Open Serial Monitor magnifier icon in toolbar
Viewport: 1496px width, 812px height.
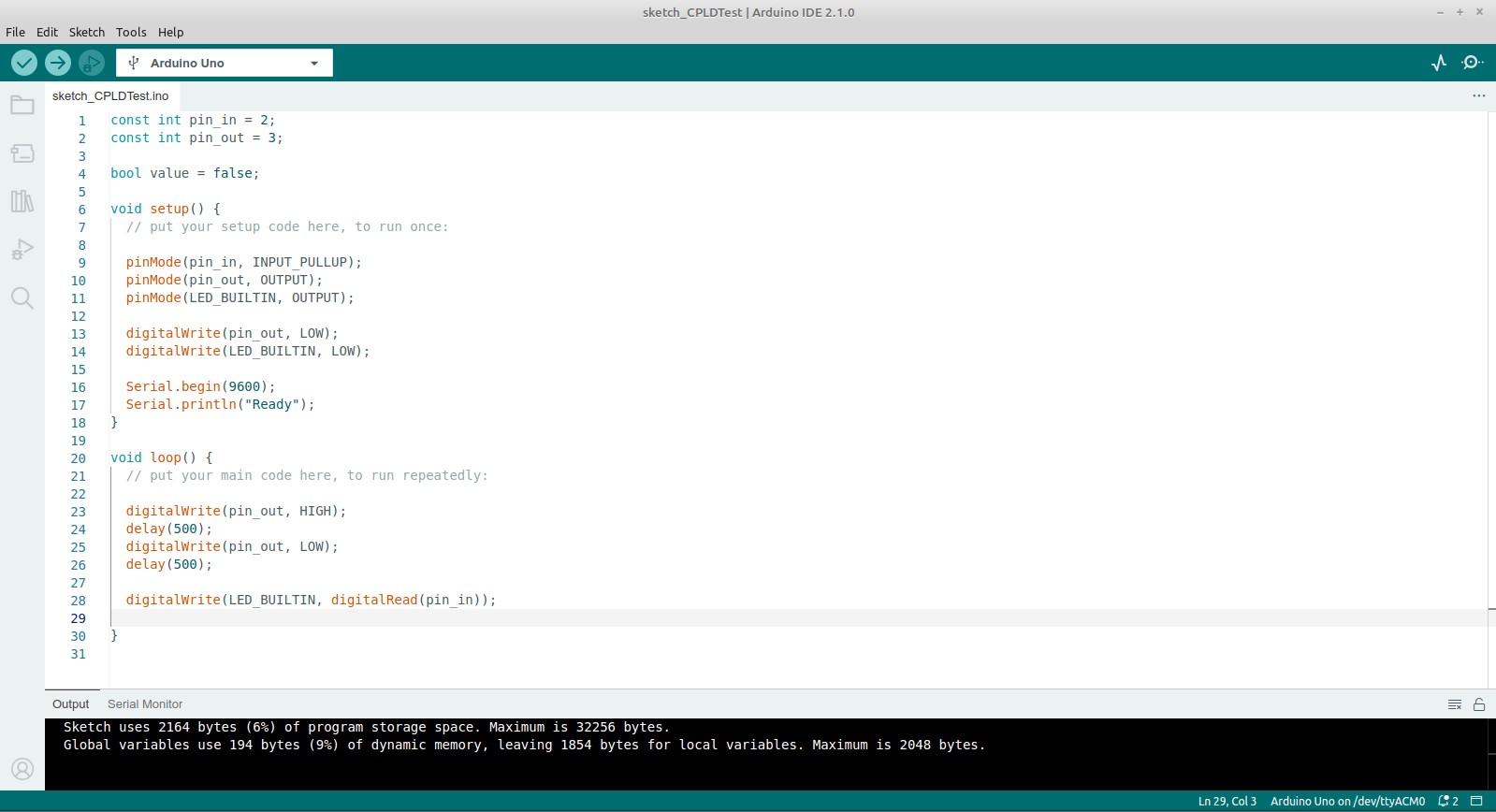click(1473, 63)
